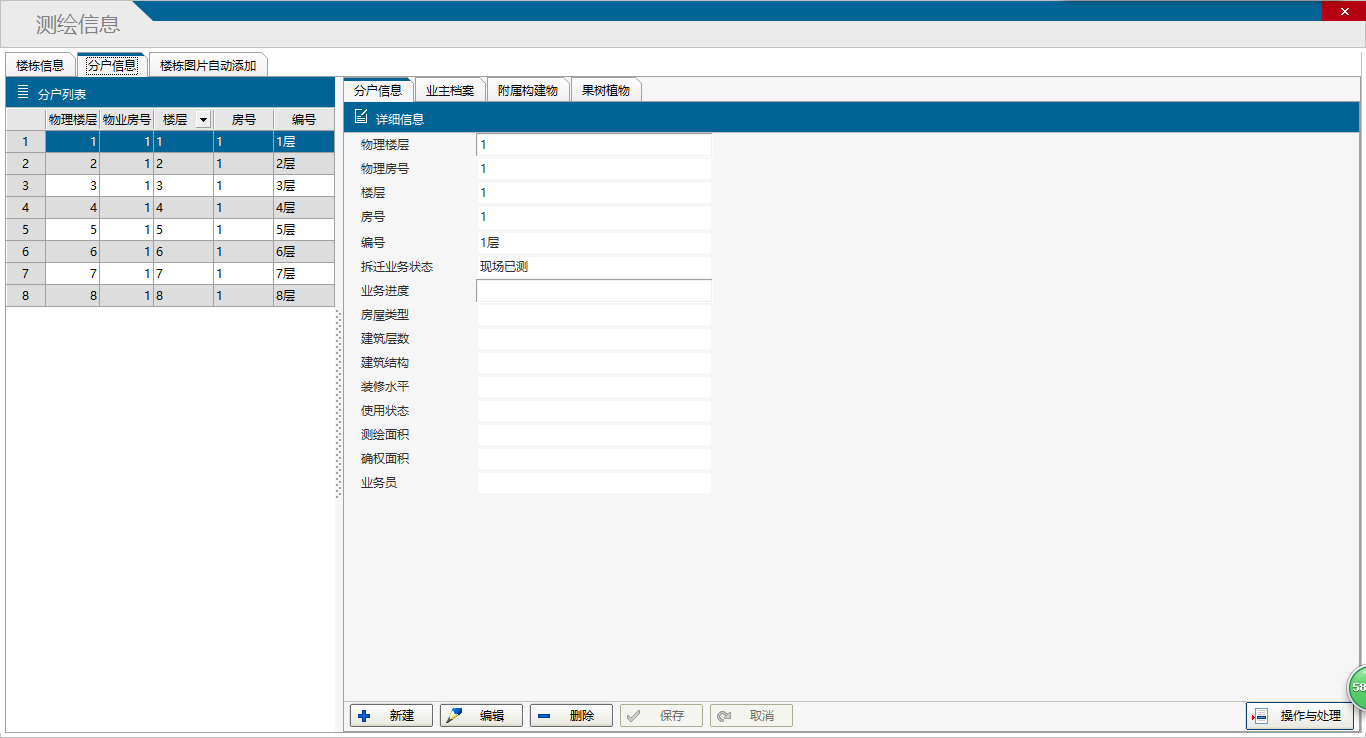Click the list icon beside 分户列表
Image resolution: width=1366 pixels, height=738 pixels.
pyautogui.click(x=23, y=93)
